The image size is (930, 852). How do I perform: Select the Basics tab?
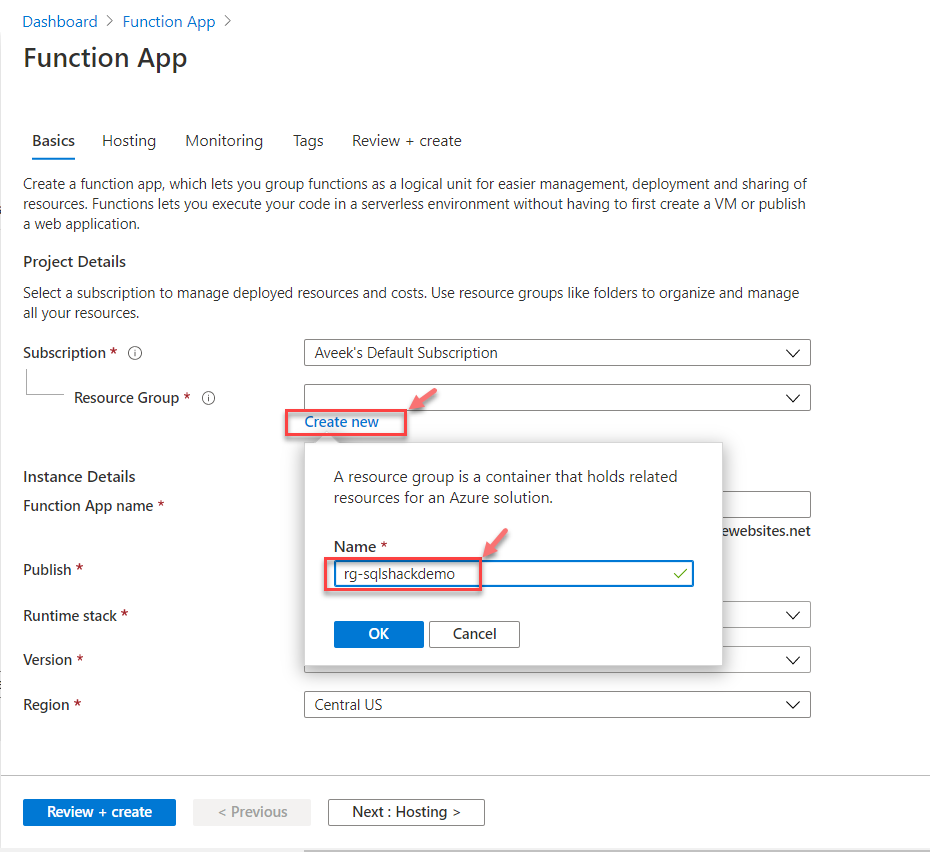[x=53, y=141]
